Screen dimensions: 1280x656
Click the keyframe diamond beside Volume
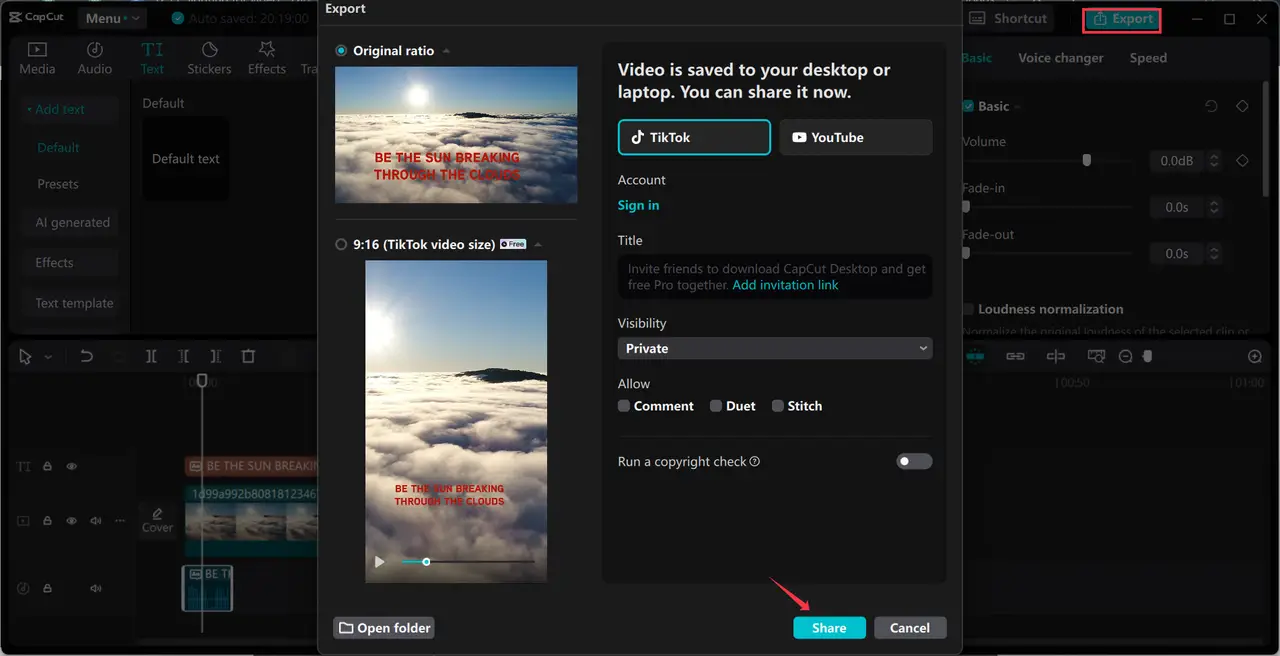[x=1242, y=160]
